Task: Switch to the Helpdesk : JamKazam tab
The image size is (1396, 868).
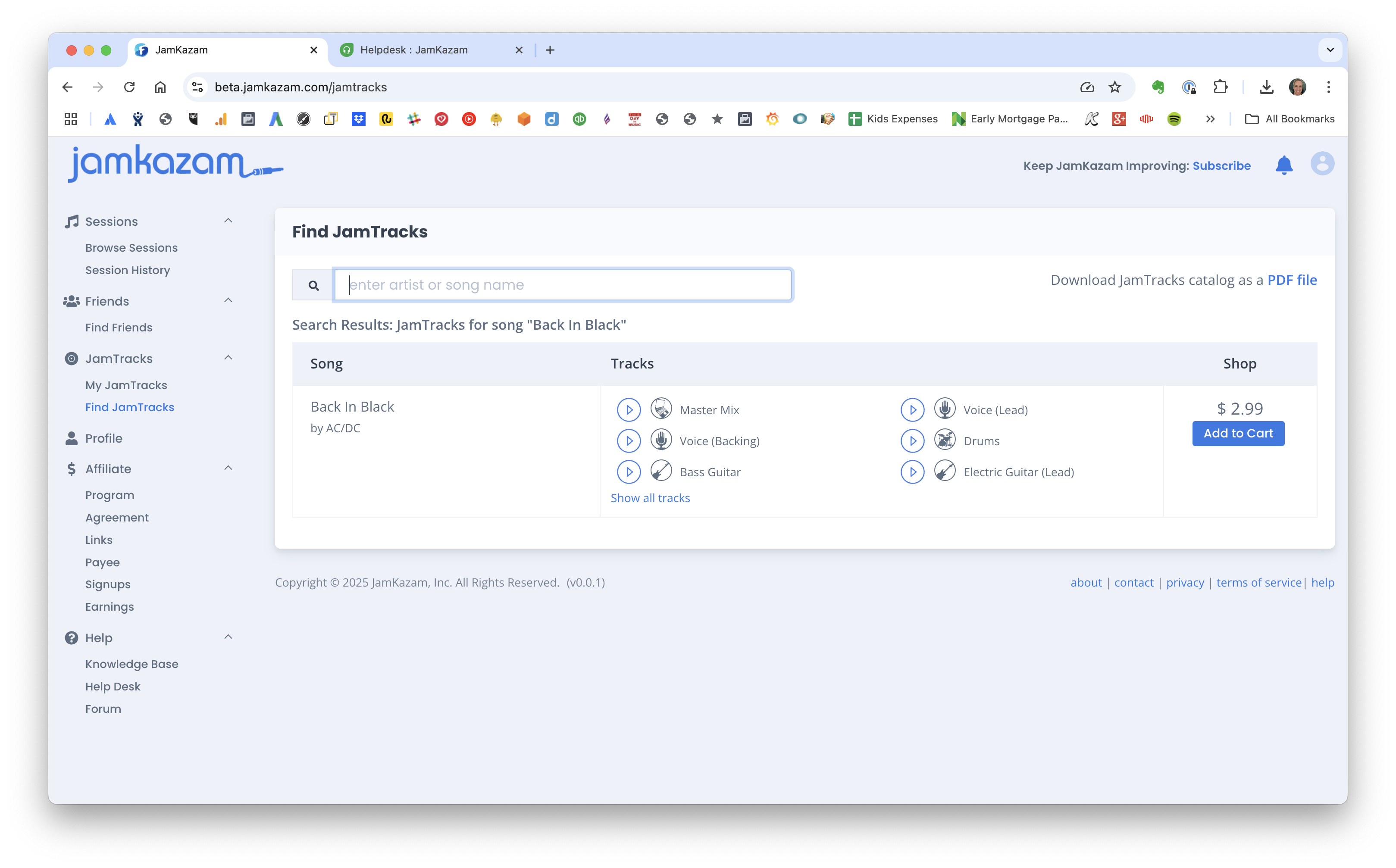Action: click(414, 50)
